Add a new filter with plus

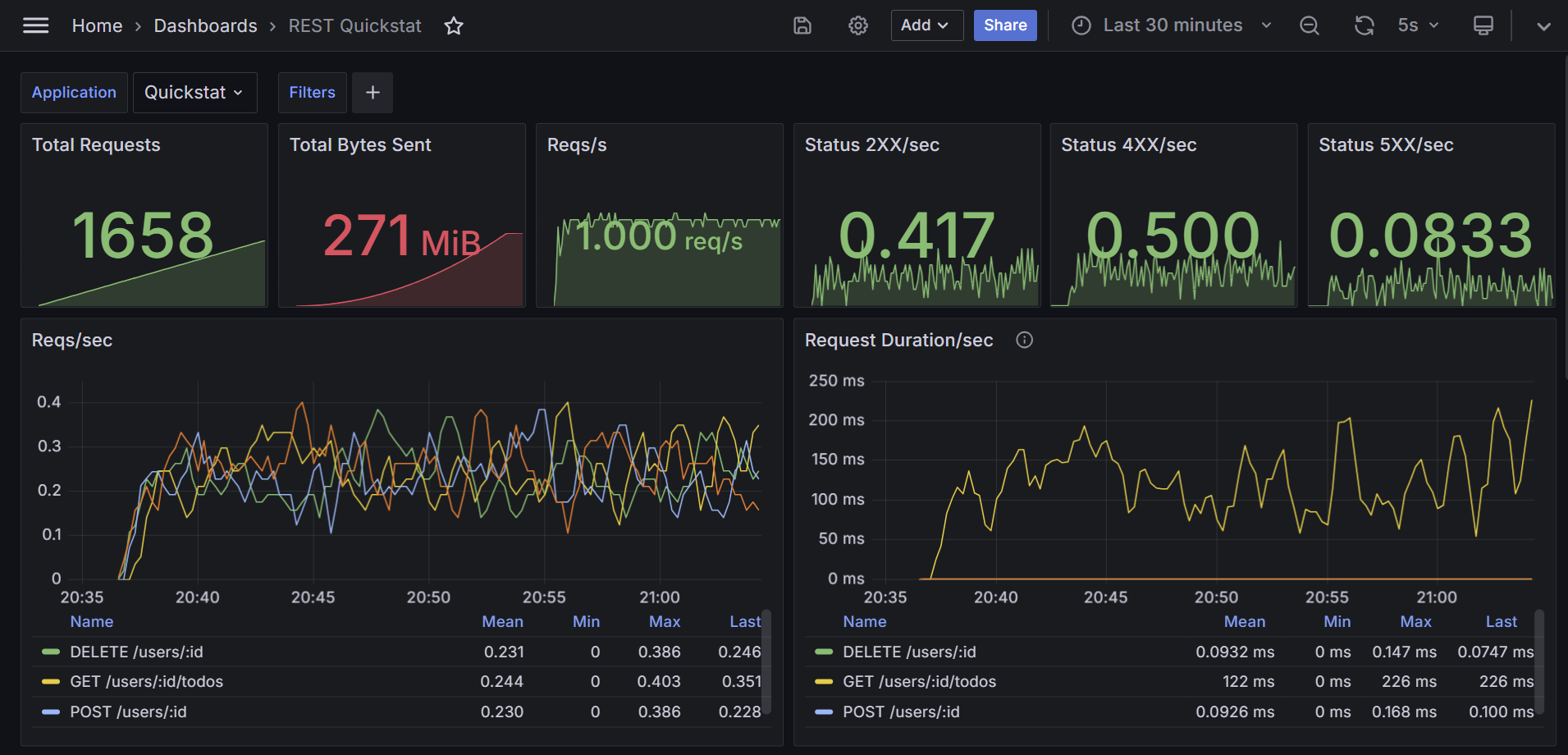pyautogui.click(x=373, y=93)
